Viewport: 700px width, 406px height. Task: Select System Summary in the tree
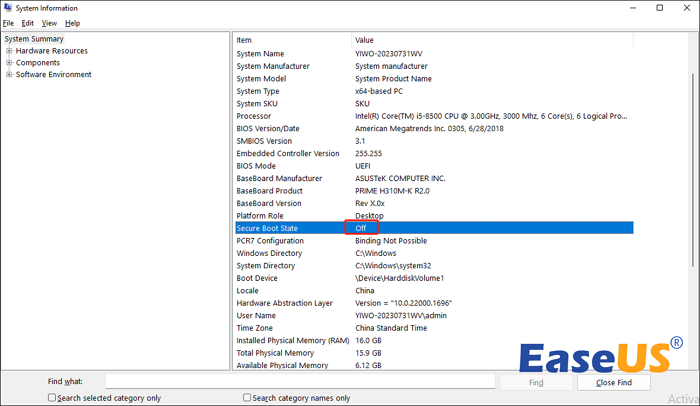click(34, 39)
